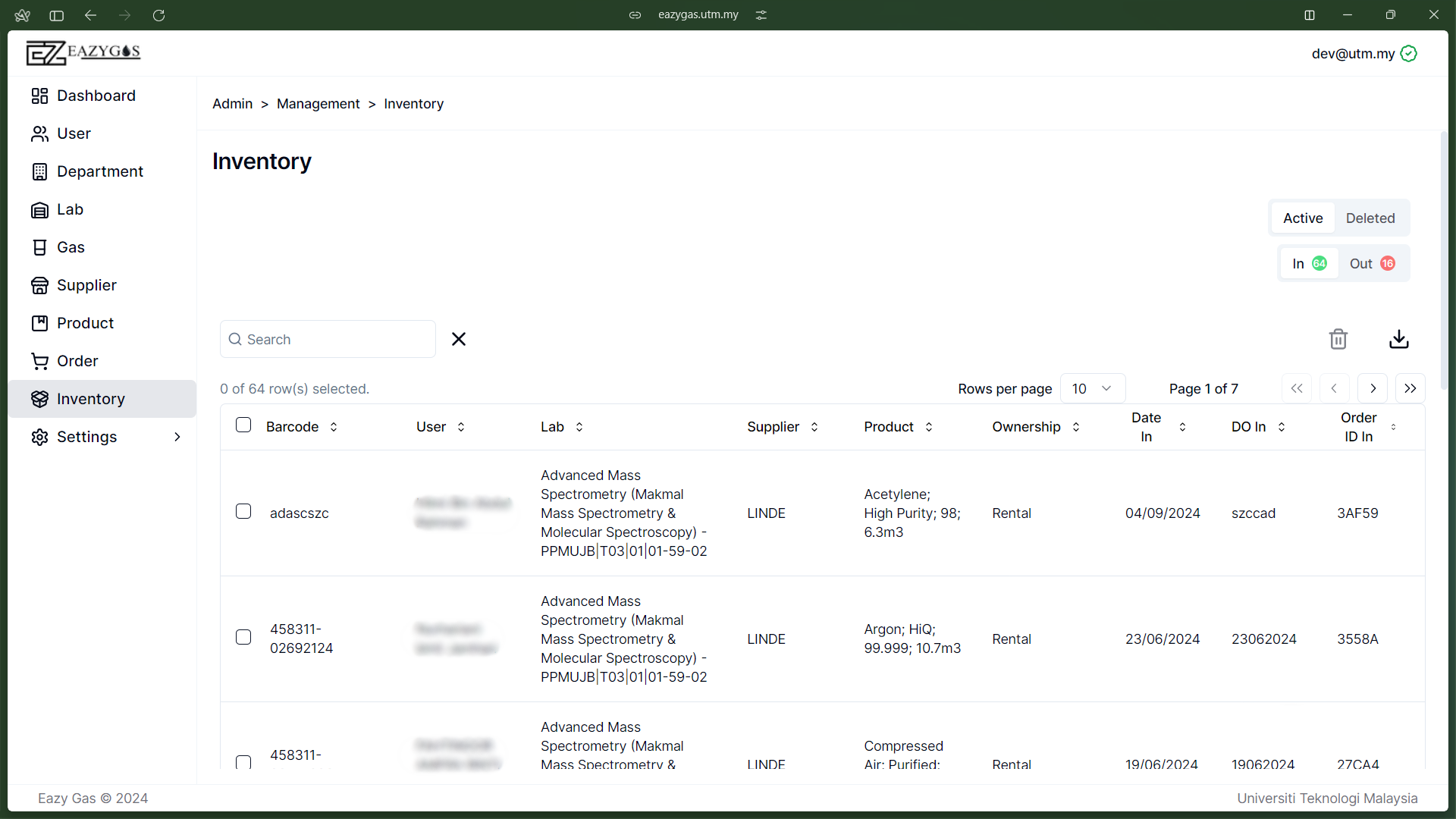Click the Management breadcrumb link

318,104
